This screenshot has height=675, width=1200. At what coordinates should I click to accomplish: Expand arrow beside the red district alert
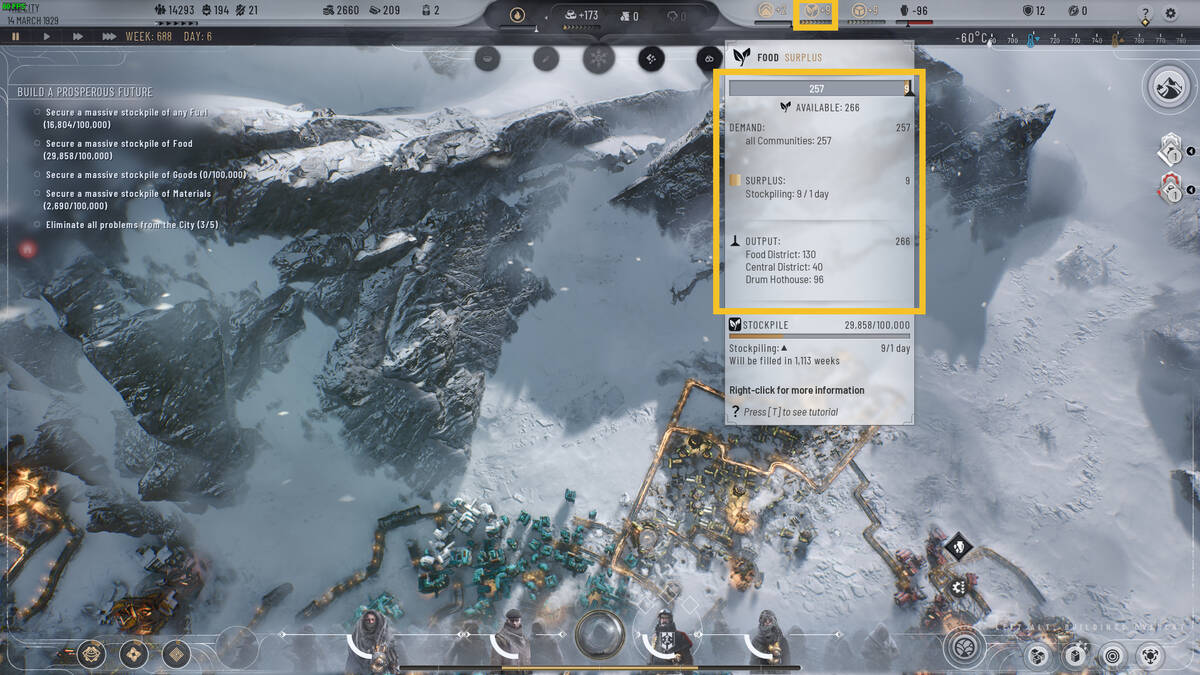click(1191, 190)
